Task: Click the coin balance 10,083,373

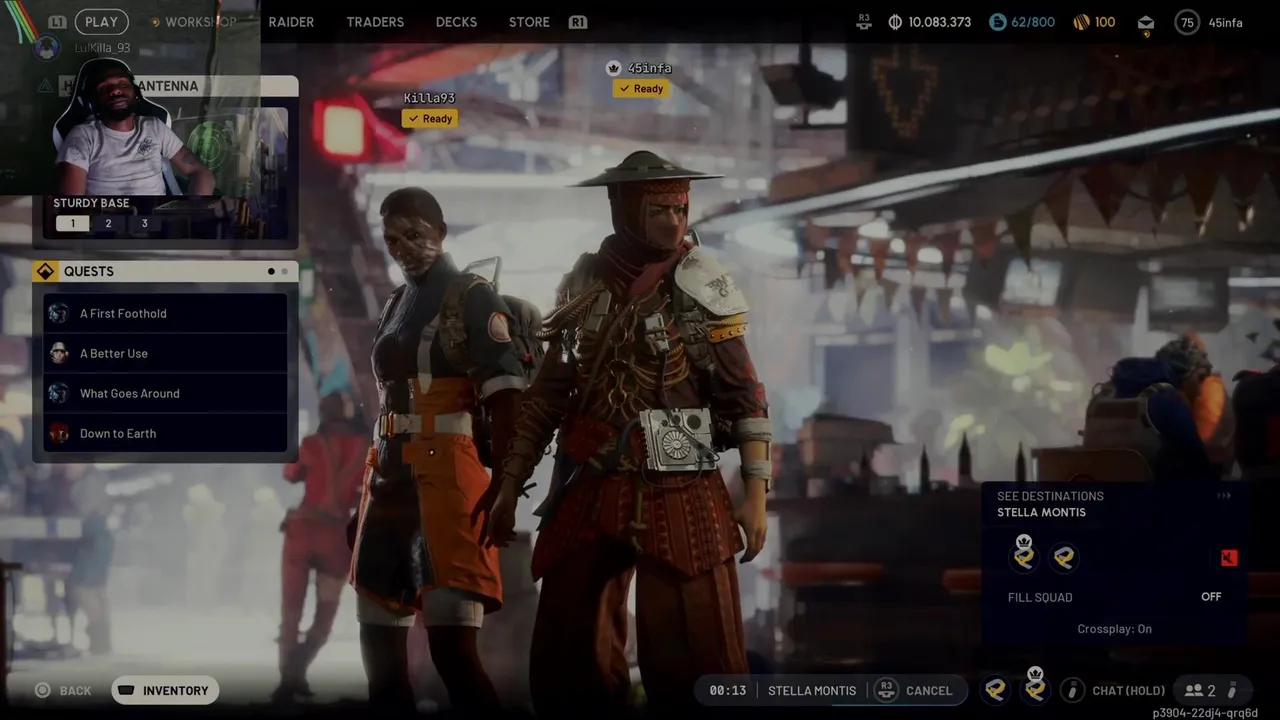Action: [x=939, y=22]
